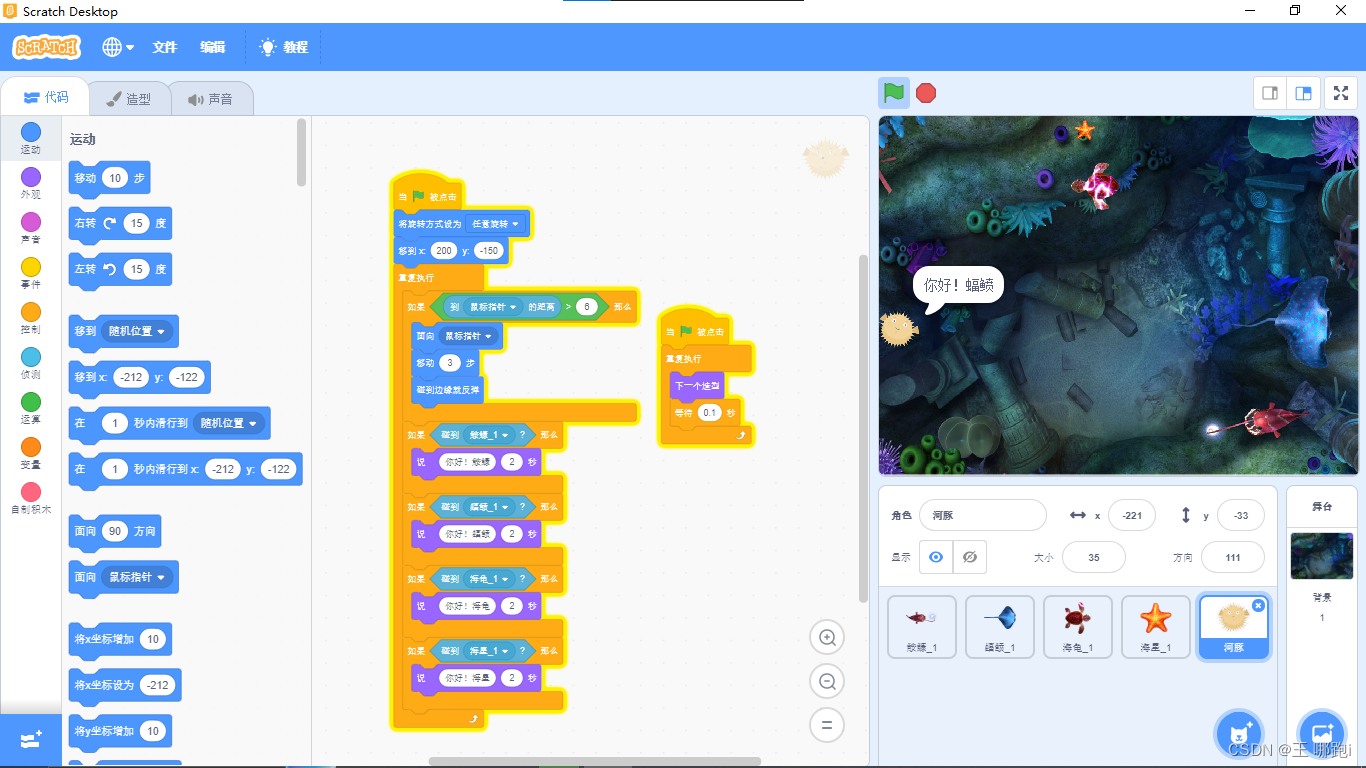Select the 蝠鲼_1 sprite thumbnail

click(1000, 627)
